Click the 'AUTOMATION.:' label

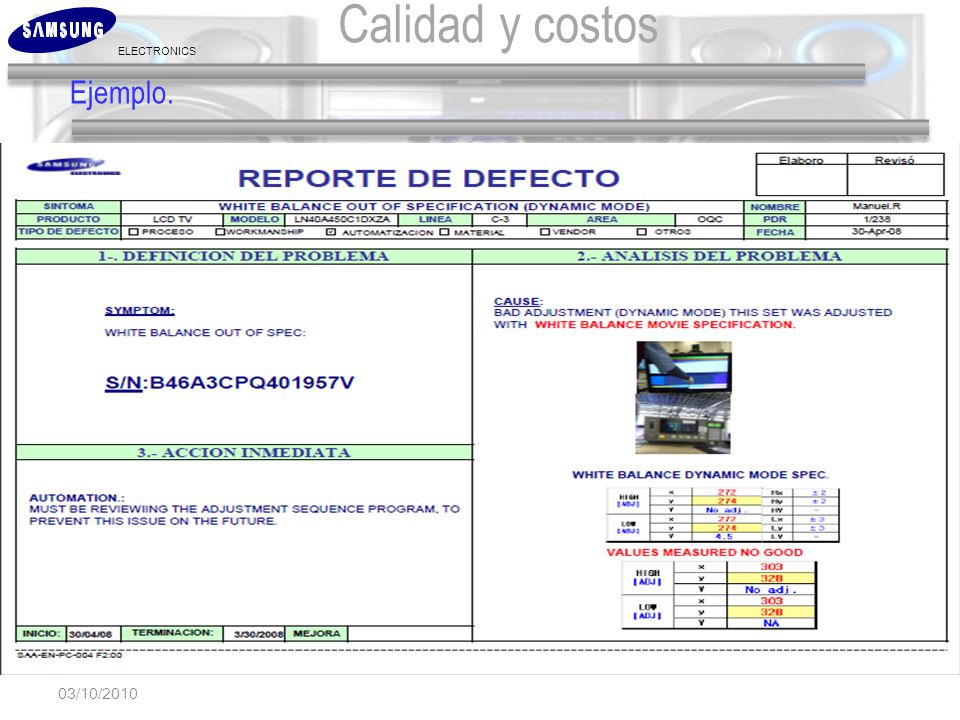pos(77,498)
